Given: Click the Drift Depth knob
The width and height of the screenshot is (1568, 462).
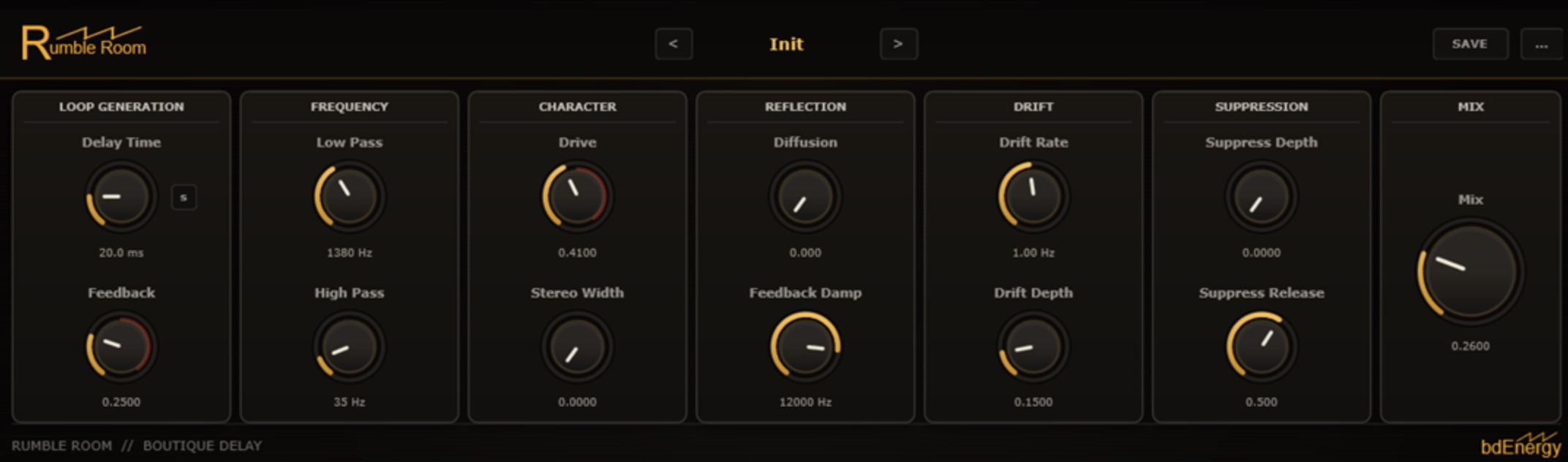Looking at the screenshot, I should pyautogui.click(x=1033, y=346).
